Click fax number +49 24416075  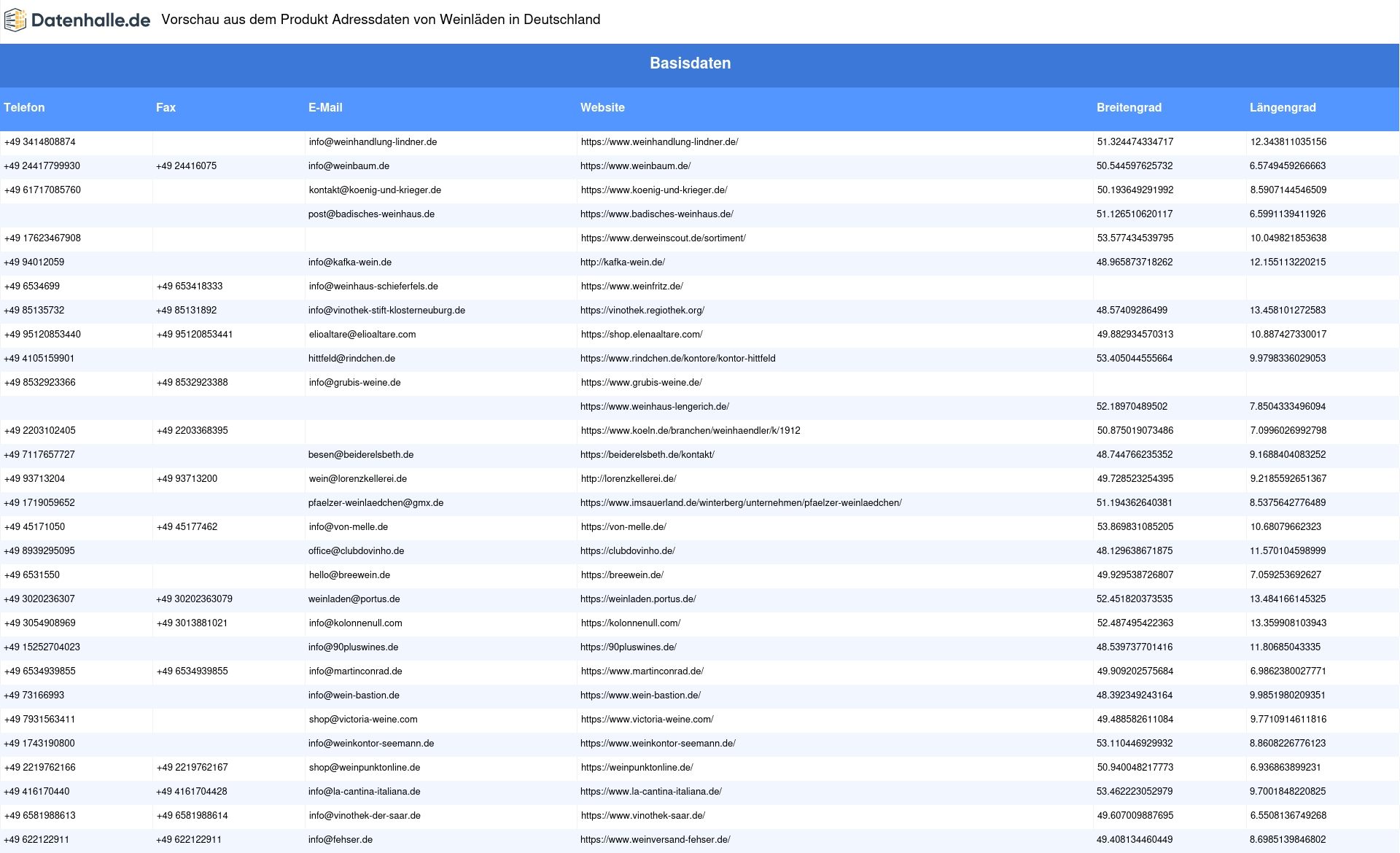tap(186, 166)
